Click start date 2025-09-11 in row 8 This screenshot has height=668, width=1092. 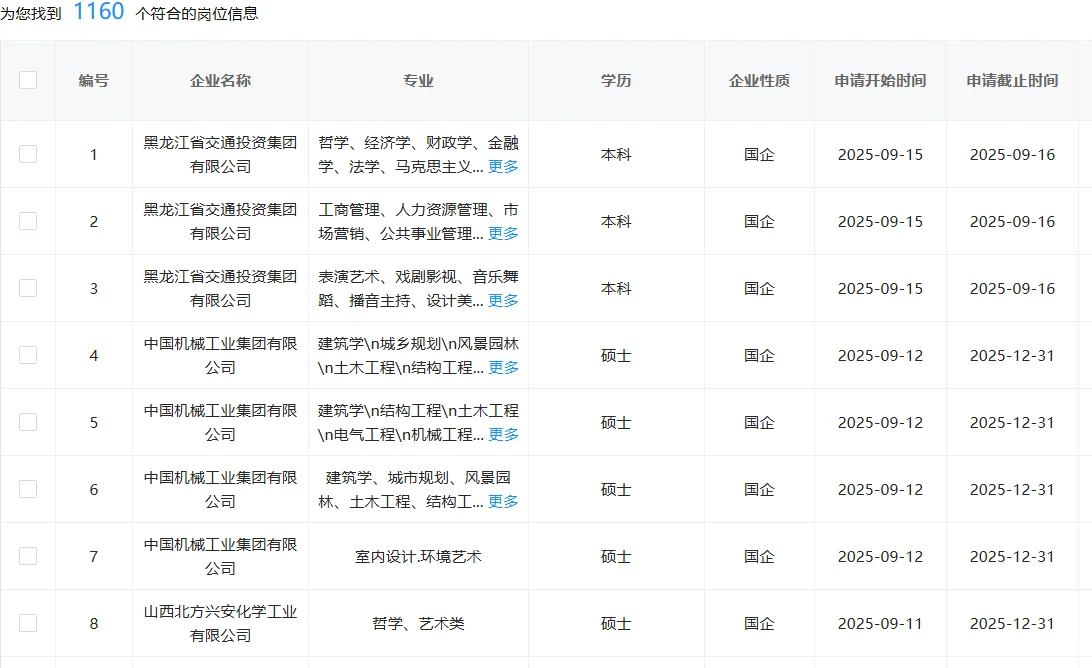click(x=880, y=623)
